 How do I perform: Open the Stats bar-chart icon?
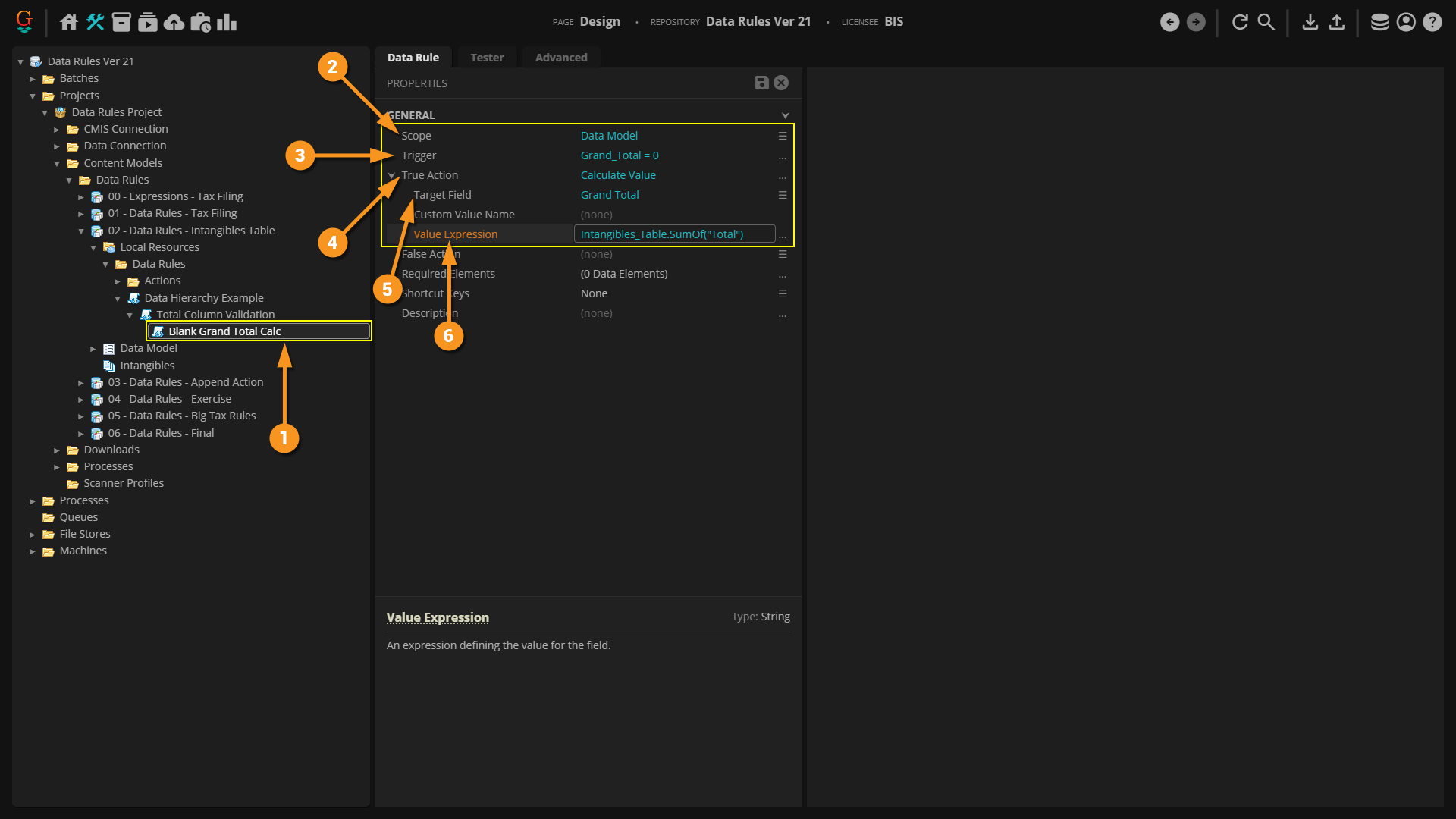(x=227, y=22)
